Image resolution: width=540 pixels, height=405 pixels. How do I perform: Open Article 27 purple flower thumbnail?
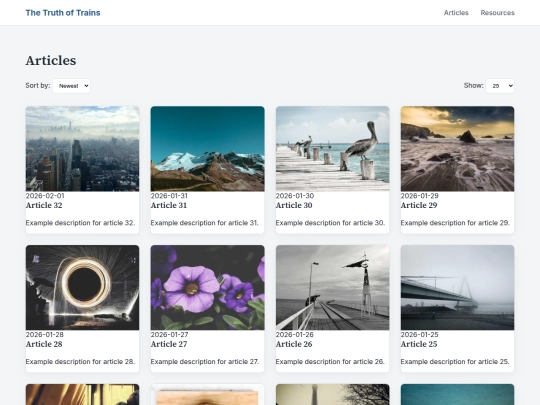click(207, 288)
